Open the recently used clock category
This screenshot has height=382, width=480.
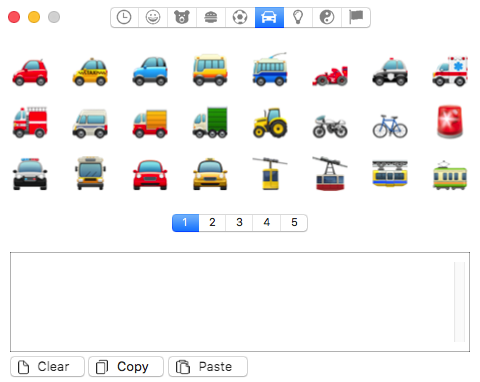(124, 17)
